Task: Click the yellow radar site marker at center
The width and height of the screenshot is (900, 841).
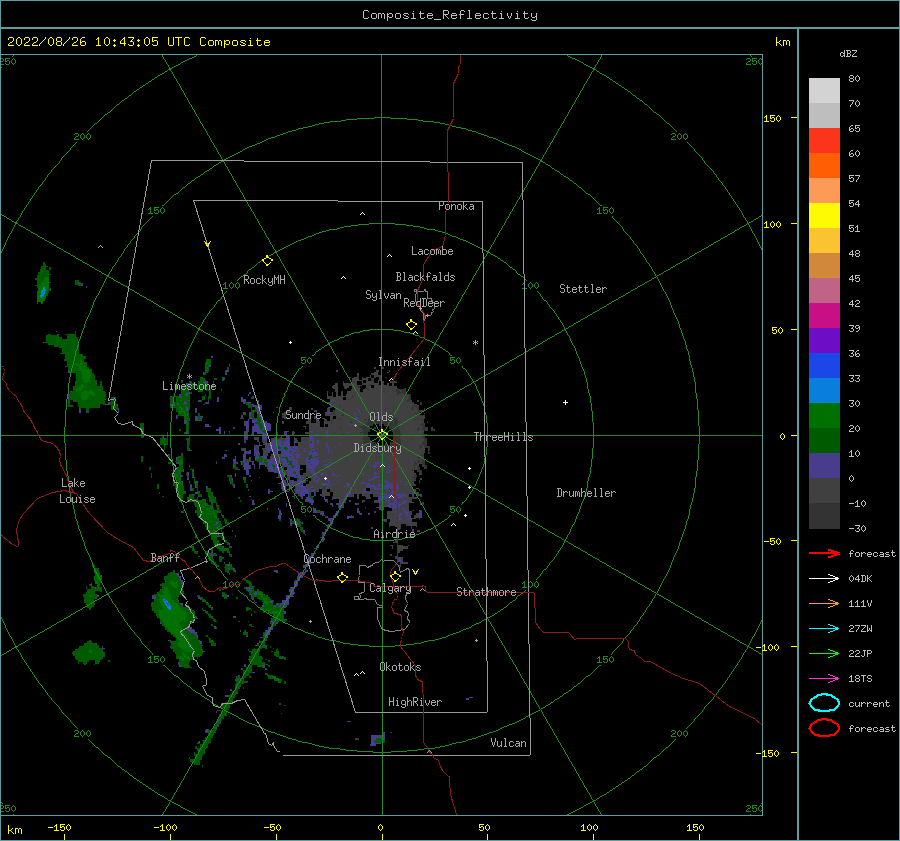Action: pos(382,435)
